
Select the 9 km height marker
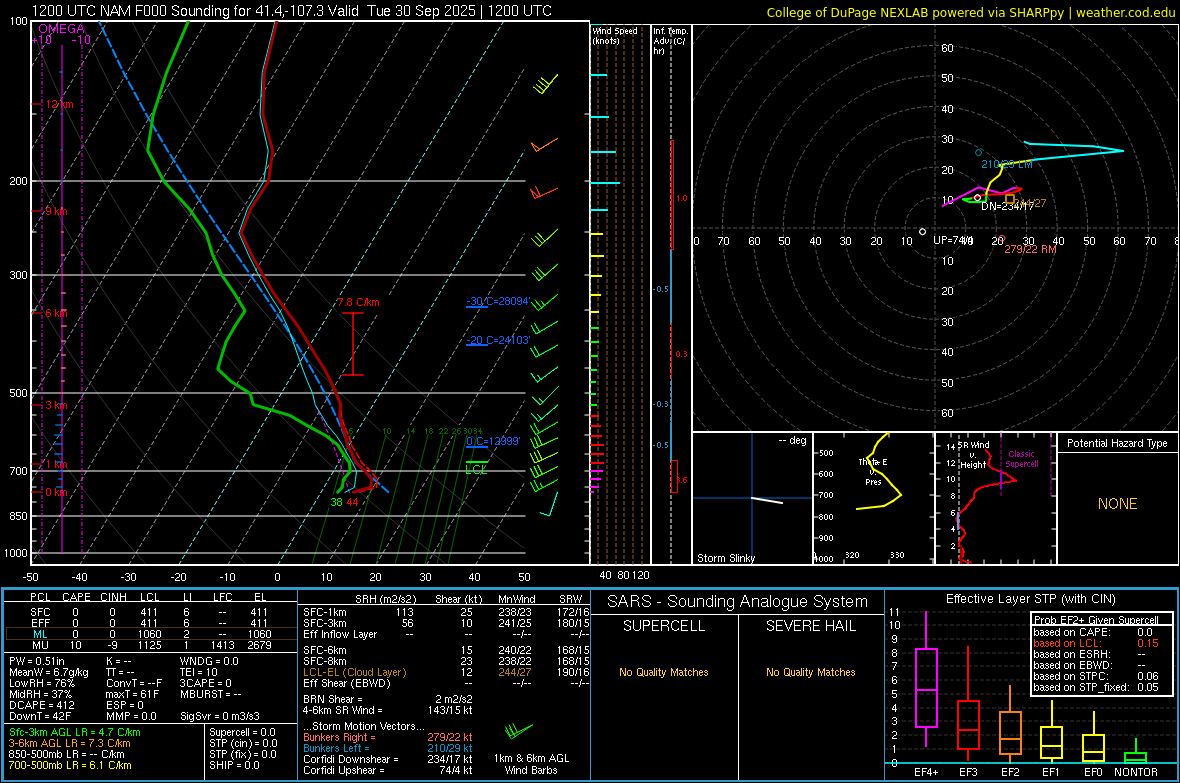[x=56, y=212]
